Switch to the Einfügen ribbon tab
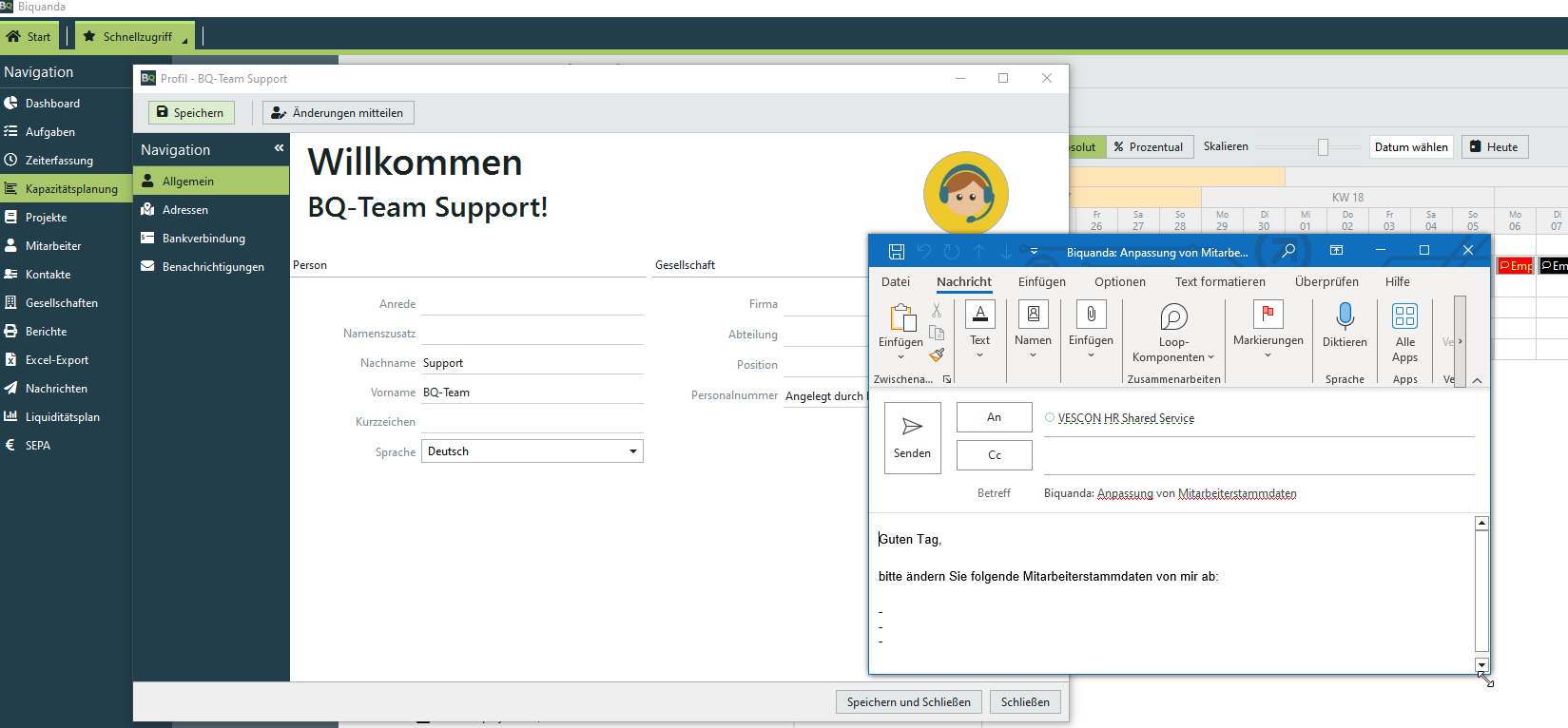Viewport: 1568px width, 728px height. pos(1041,281)
